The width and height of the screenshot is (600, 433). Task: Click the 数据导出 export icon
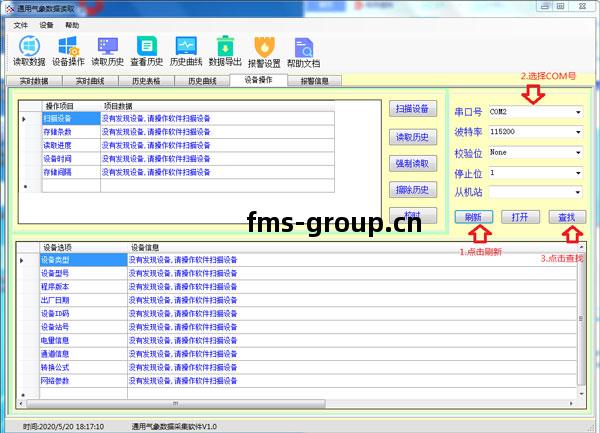click(226, 47)
